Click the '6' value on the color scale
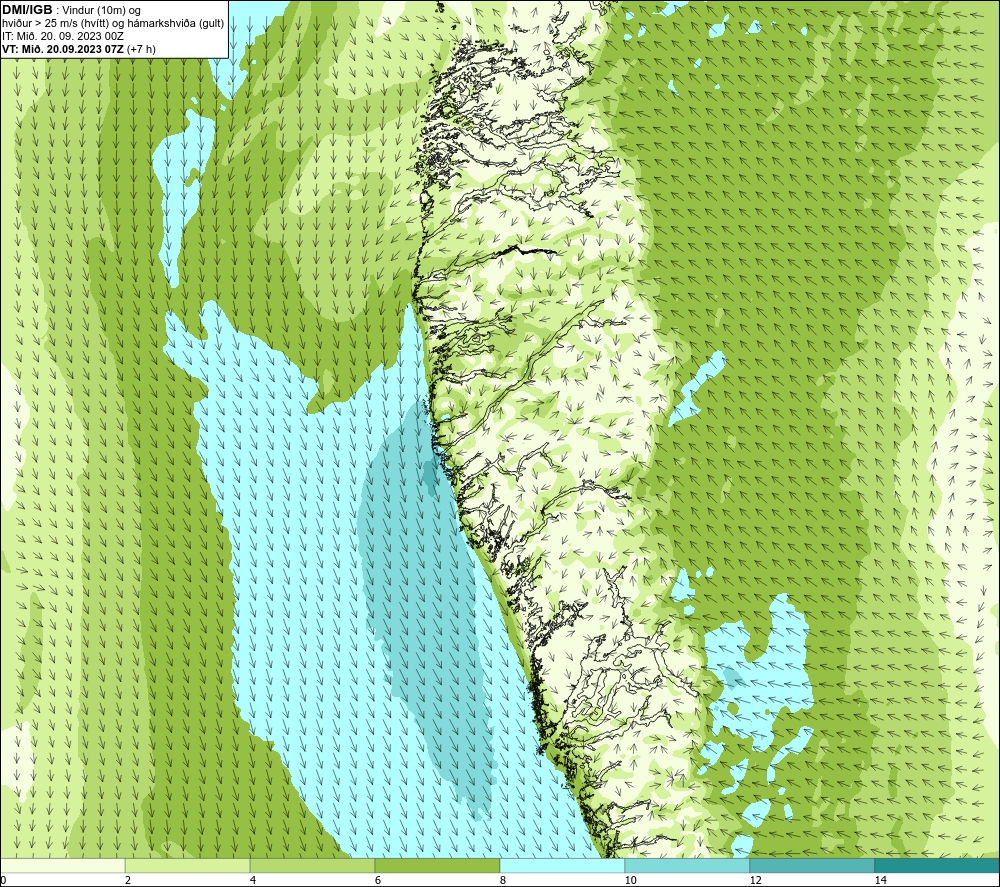The image size is (1000, 887). tap(378, 880)
